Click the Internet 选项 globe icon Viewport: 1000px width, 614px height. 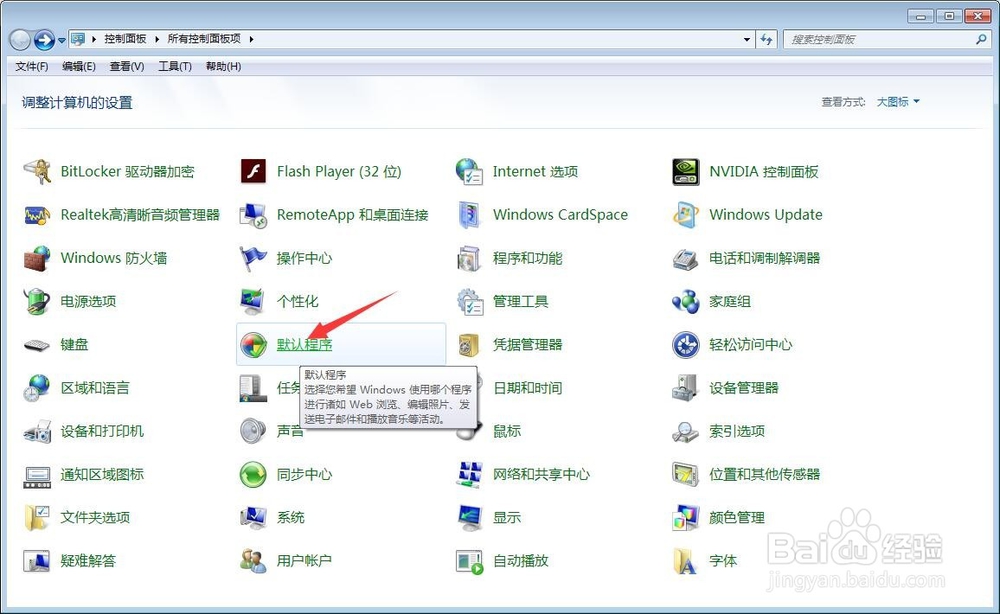point(469,172)
